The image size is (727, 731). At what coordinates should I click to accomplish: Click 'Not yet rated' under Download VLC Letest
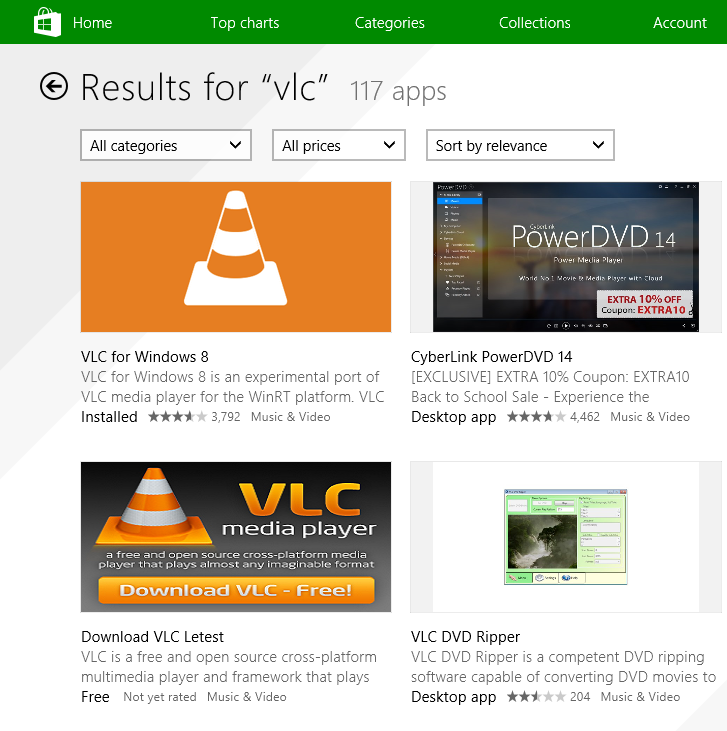tap(159, 697)
